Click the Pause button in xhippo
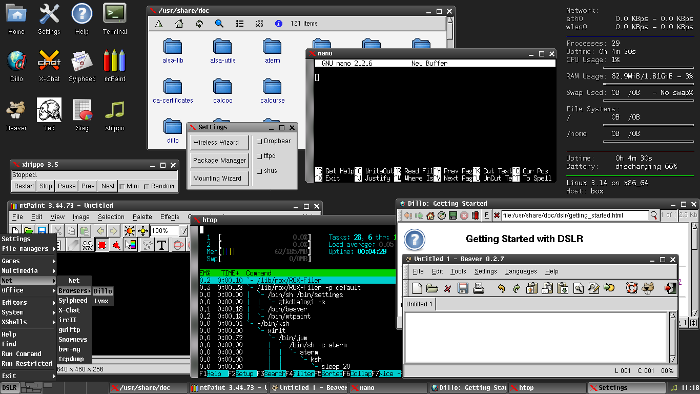Viewport: 700px width, 394px height. [66, 186]
